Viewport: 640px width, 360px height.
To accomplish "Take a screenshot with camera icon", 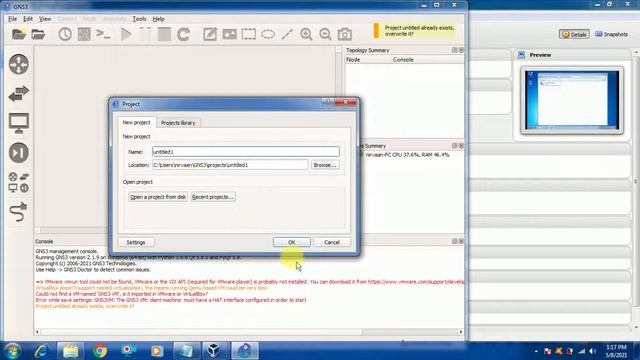I will click(x=344, y=34).
